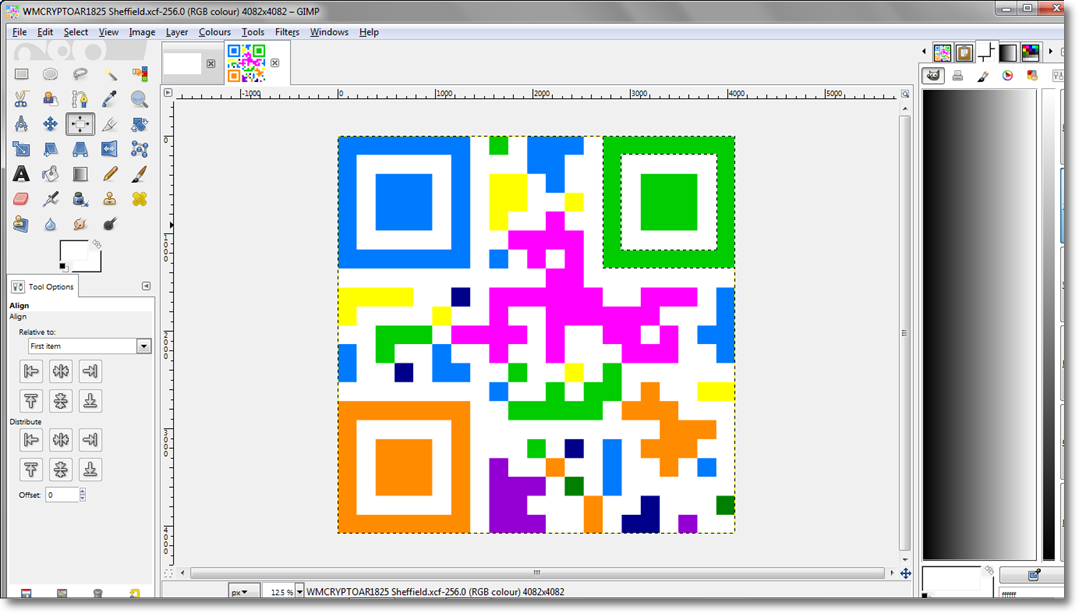
Task: Pick the Dodge/Burn tool
Action: click(x=110, y=224)
